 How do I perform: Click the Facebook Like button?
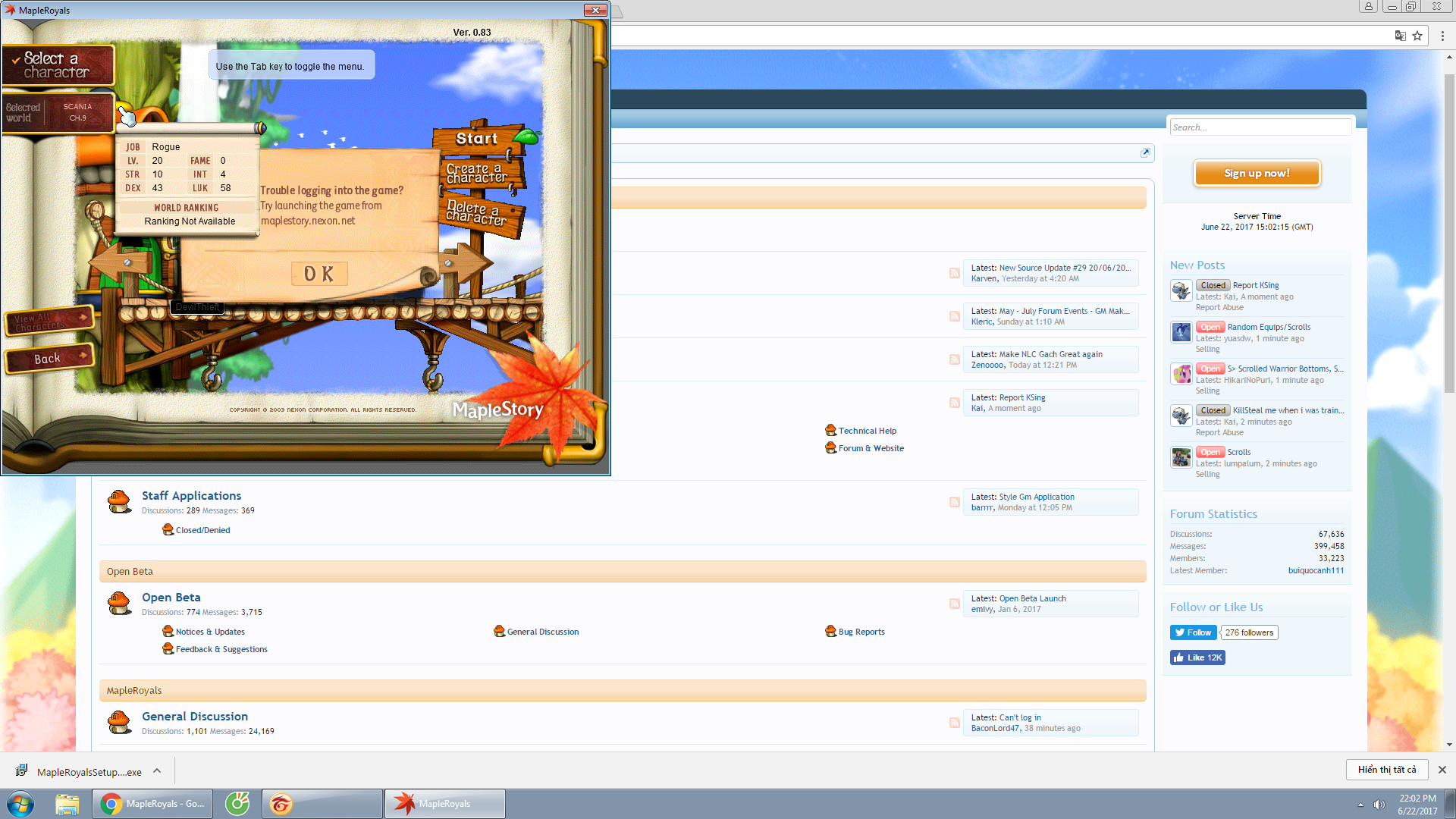1197,657
